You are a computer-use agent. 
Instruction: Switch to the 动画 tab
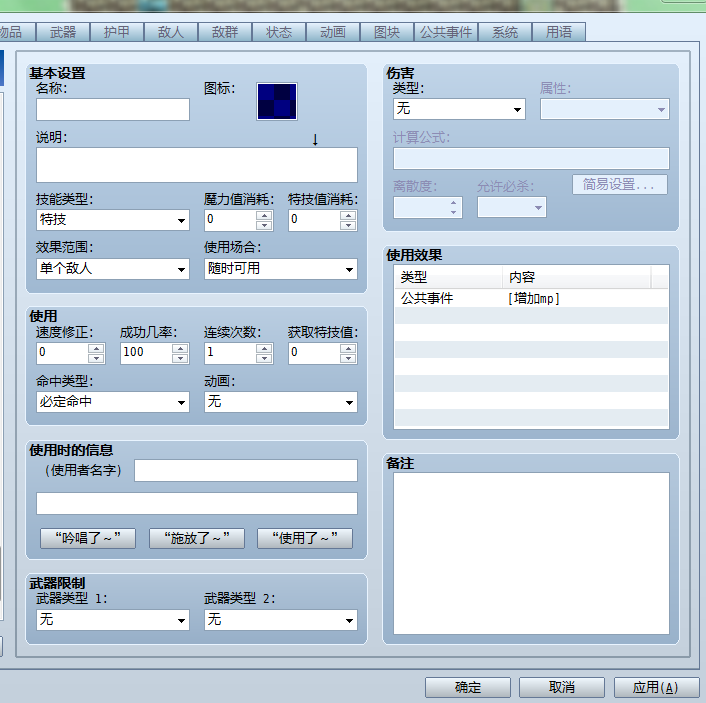[333, 32]
